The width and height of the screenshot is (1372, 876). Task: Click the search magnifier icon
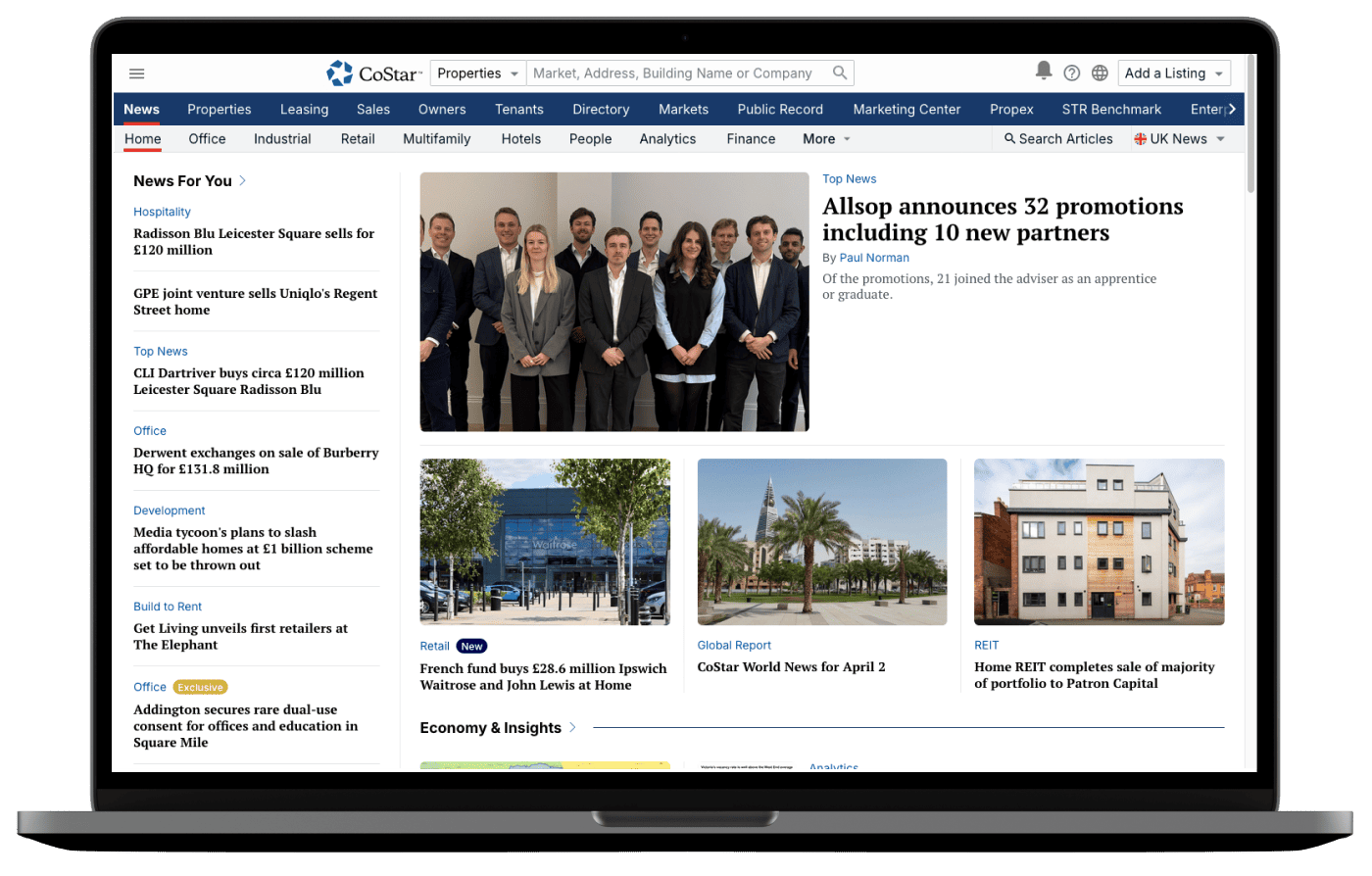pyautogui.click(x=839, y=73)
